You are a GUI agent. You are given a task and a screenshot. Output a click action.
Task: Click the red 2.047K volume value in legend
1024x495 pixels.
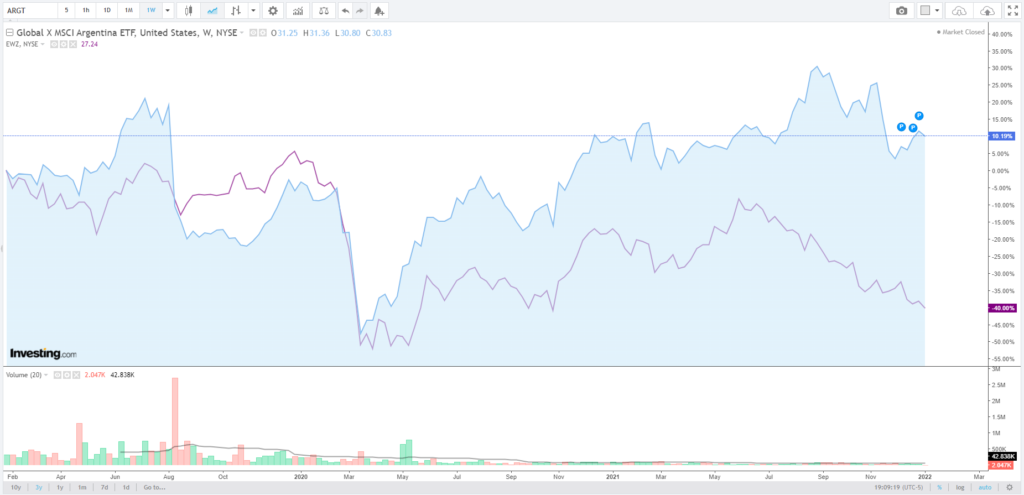[95, 375]
